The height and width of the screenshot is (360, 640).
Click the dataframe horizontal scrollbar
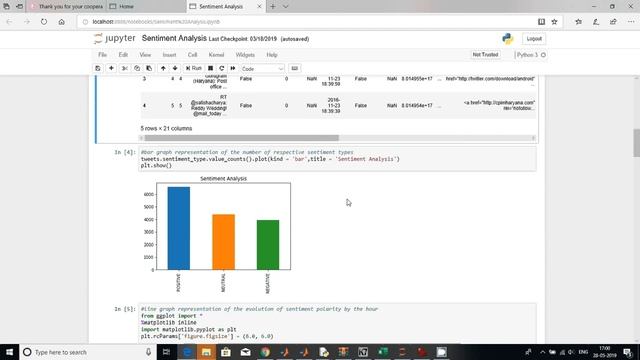241,138
